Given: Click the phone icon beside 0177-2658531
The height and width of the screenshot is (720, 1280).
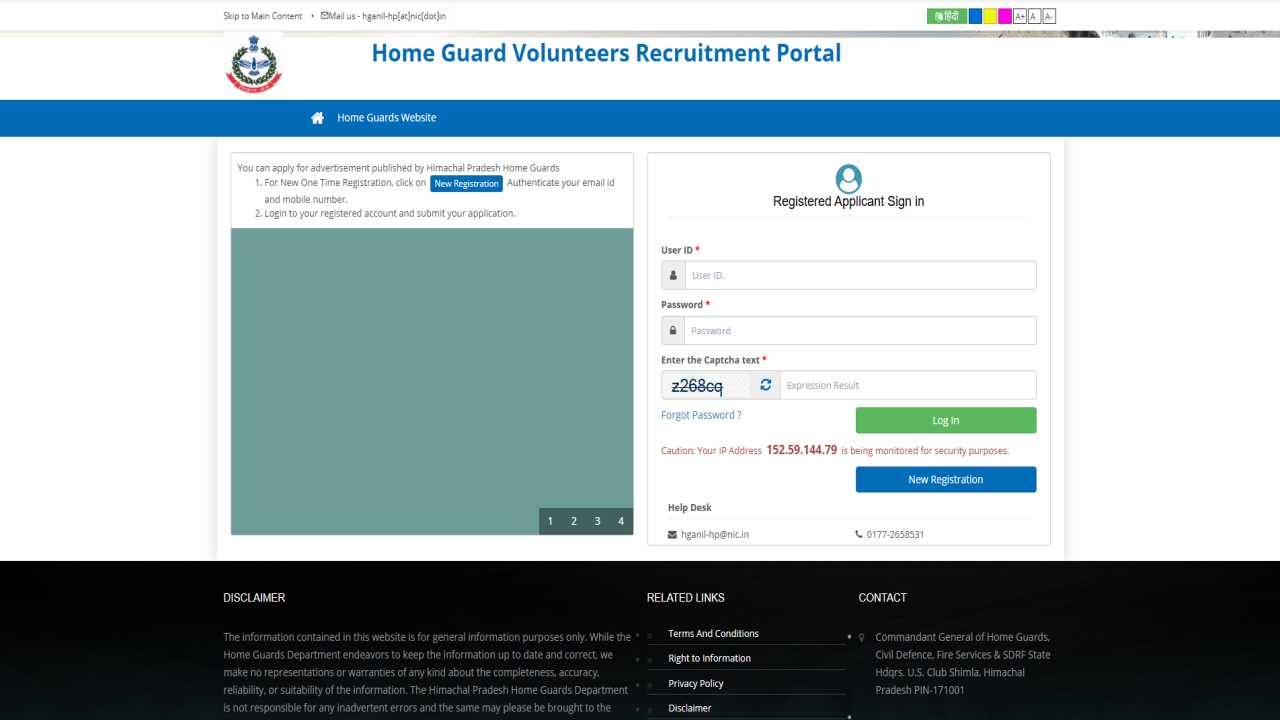Looking at the screenshot, I should (858, 534).
